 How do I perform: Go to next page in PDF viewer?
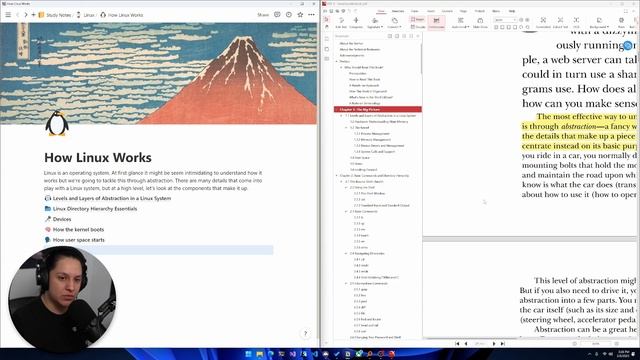494,344
